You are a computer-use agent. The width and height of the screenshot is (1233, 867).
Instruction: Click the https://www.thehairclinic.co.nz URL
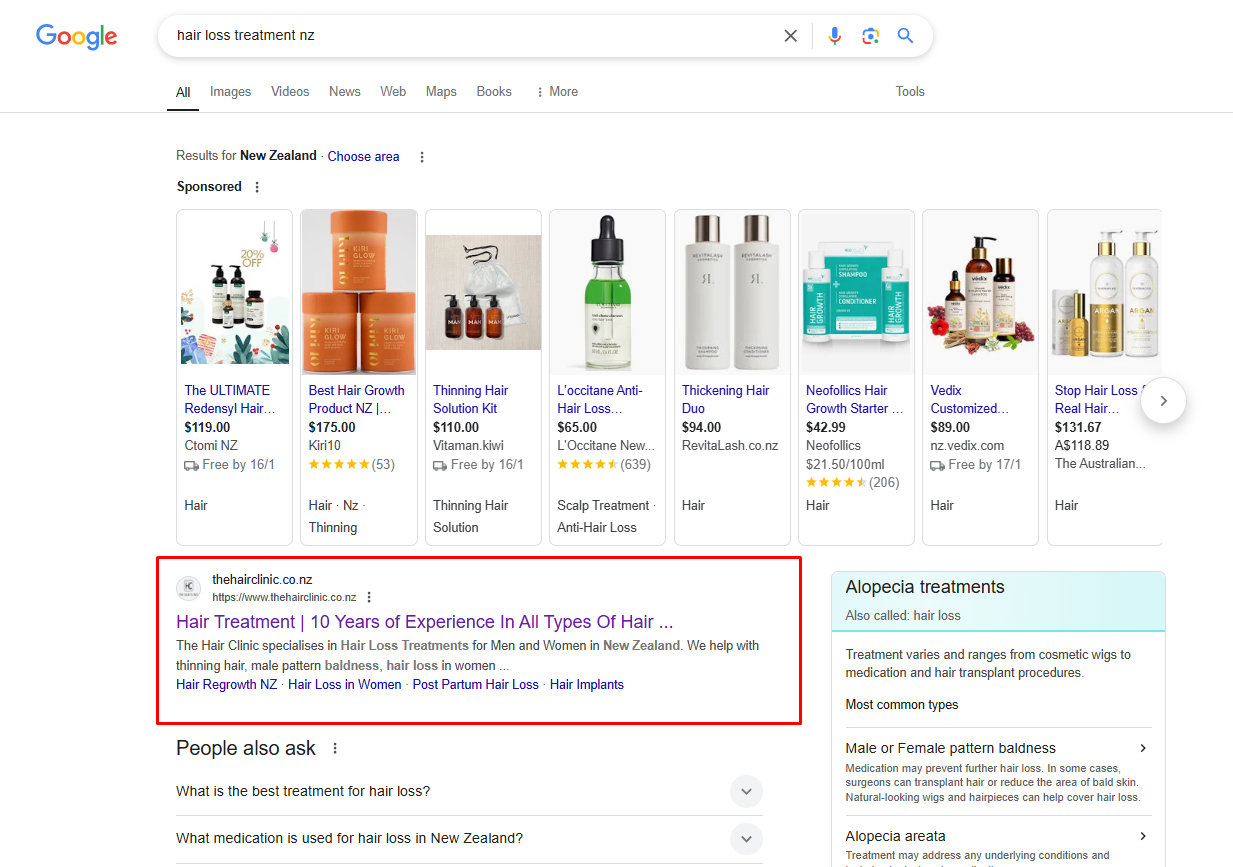(x=284, y=597)
